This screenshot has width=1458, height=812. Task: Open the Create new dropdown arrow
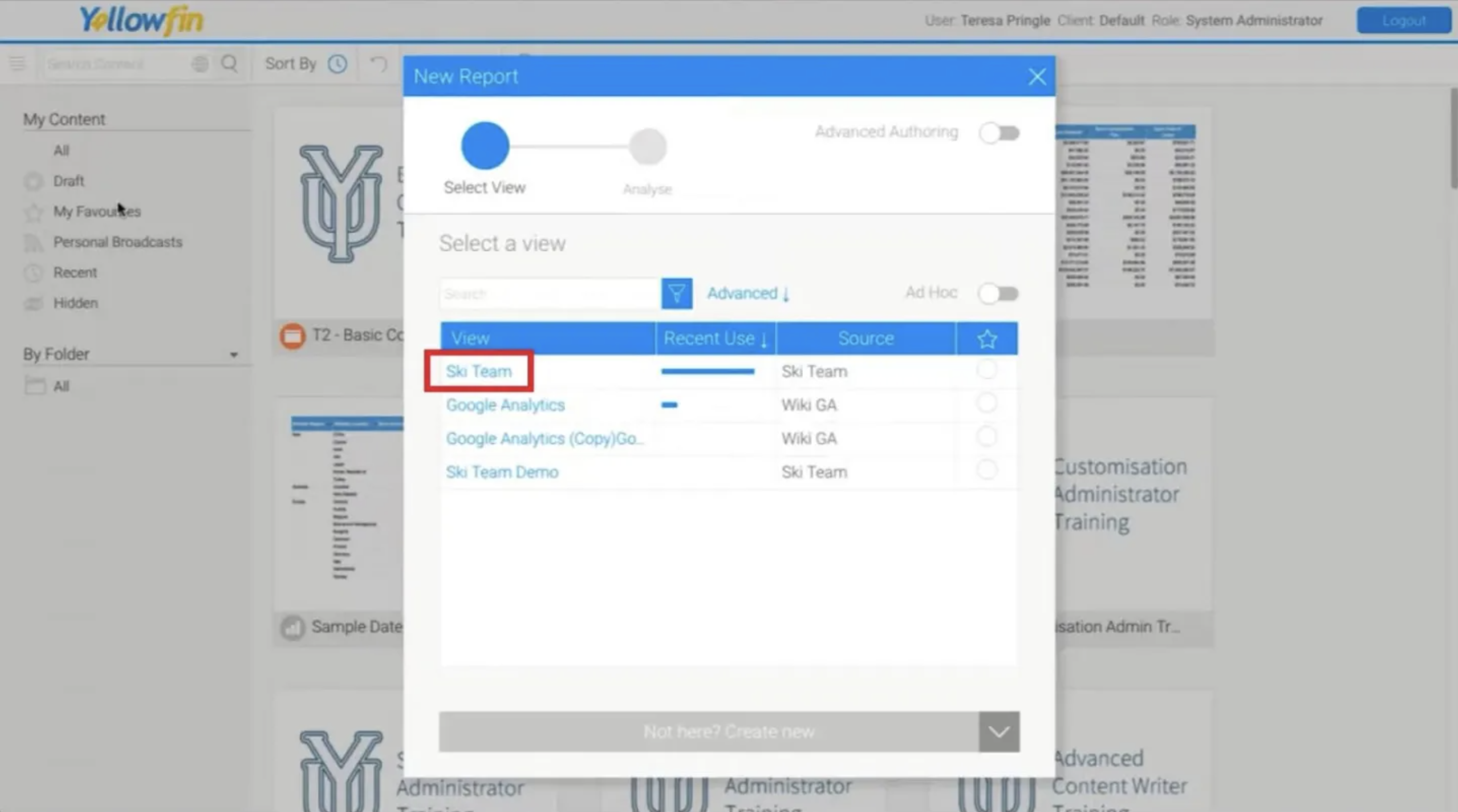(x=999, y=732)
